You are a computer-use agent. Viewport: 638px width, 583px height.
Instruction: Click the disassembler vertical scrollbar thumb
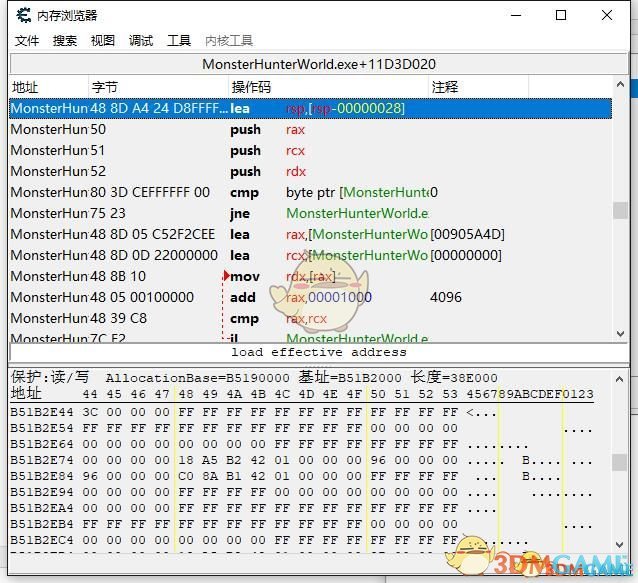(x=620, y=210)
